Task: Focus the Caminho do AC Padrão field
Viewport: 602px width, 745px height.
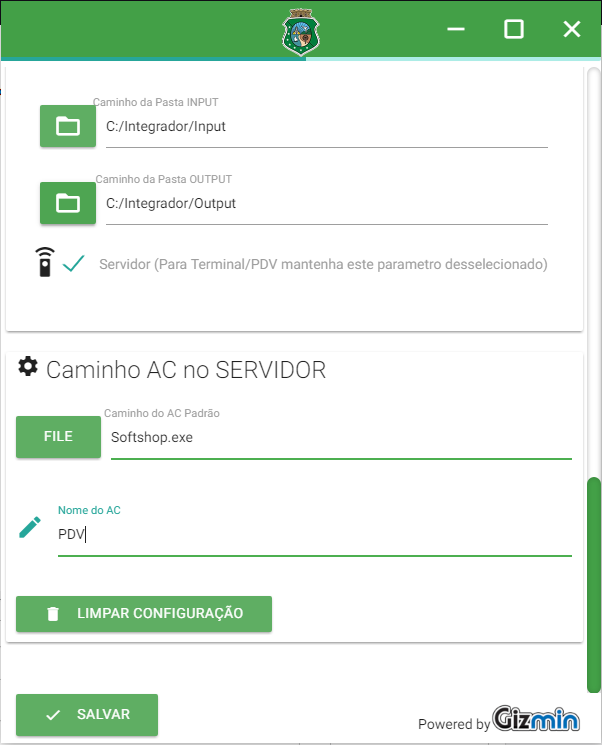Action: click(340, 438)
